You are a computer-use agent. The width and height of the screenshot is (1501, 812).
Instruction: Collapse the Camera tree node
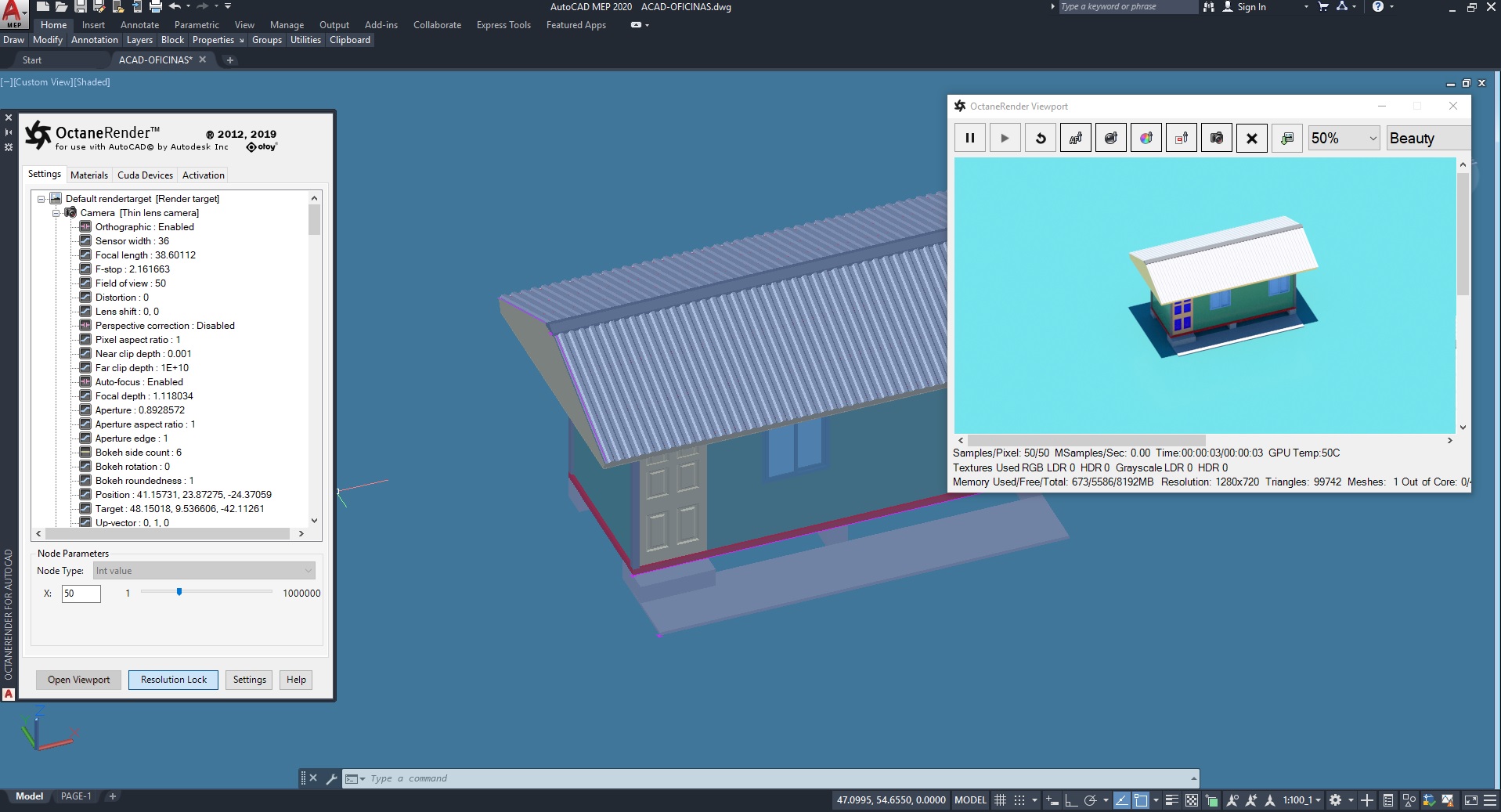click(56, 213)
